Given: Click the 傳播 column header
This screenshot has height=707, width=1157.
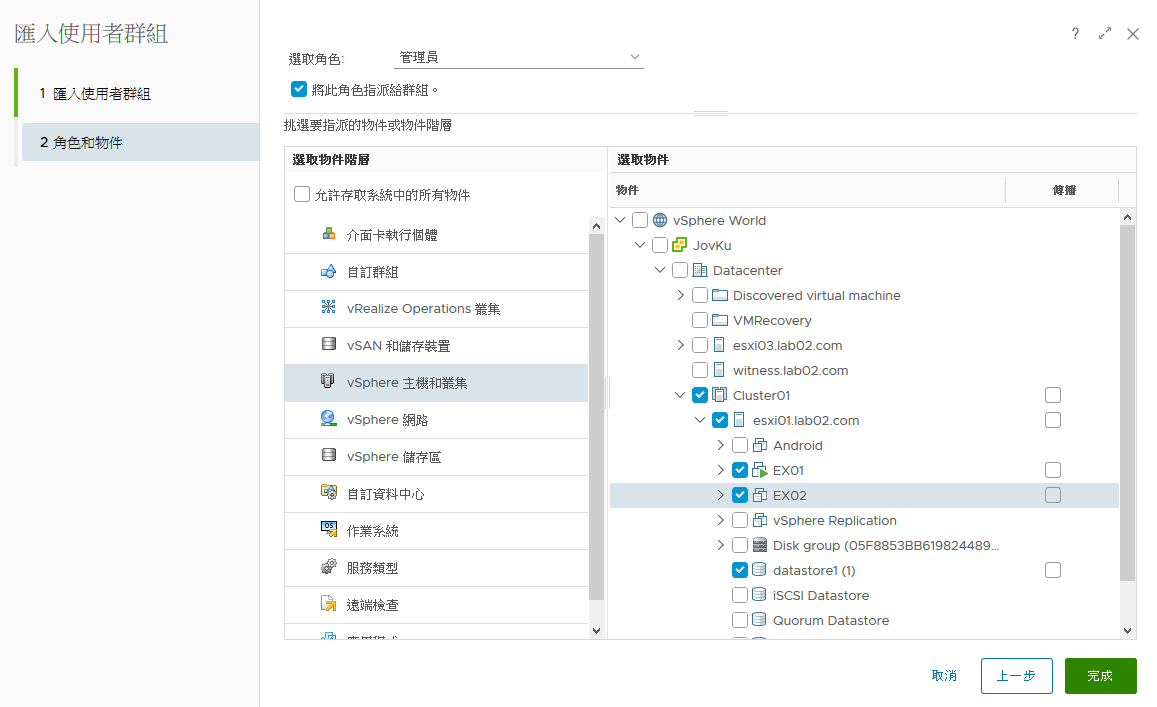Looking at the screenshot, I should (1064, 190).
